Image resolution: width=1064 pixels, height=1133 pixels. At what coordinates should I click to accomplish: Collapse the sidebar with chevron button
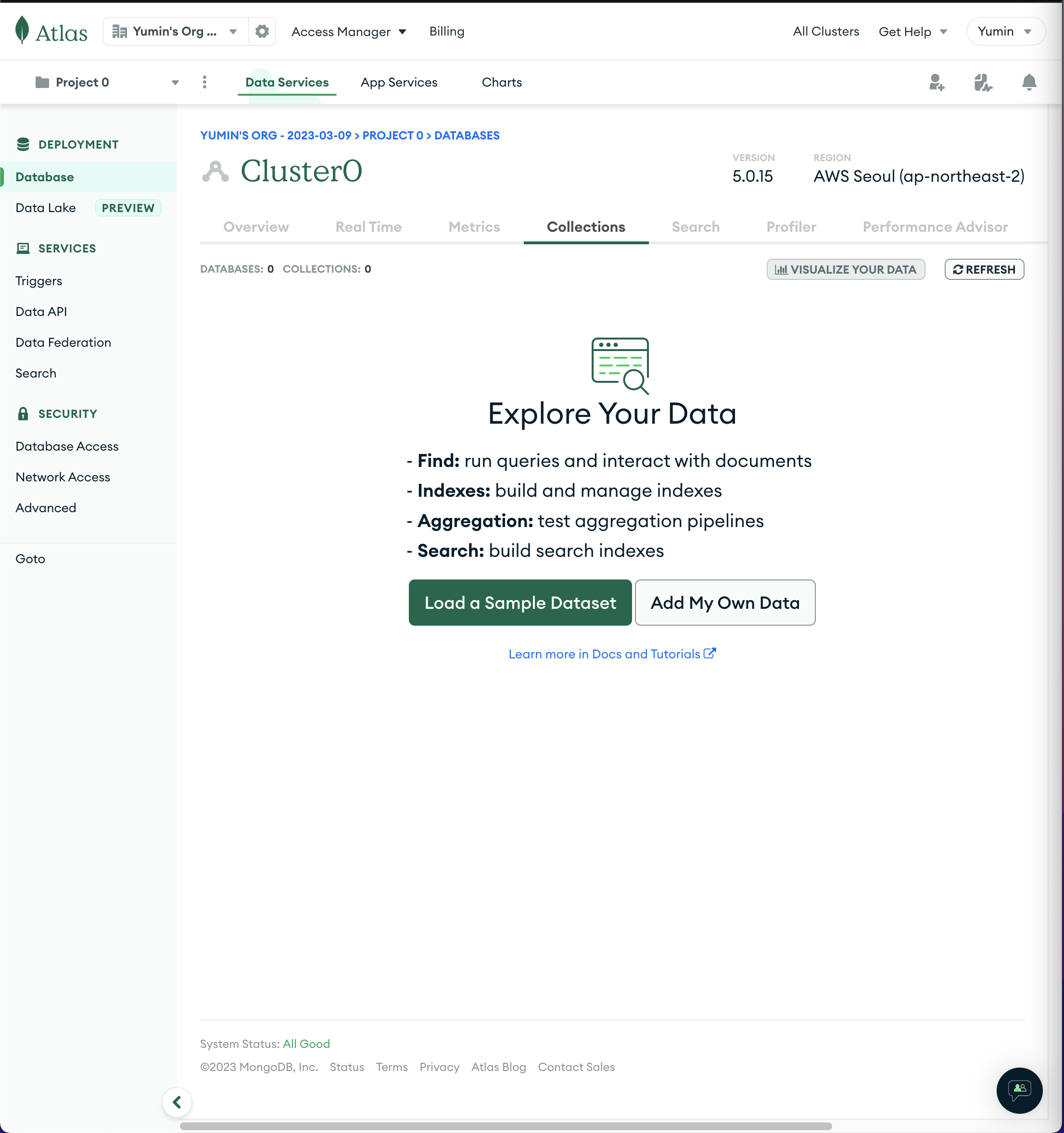(177, 1102)
